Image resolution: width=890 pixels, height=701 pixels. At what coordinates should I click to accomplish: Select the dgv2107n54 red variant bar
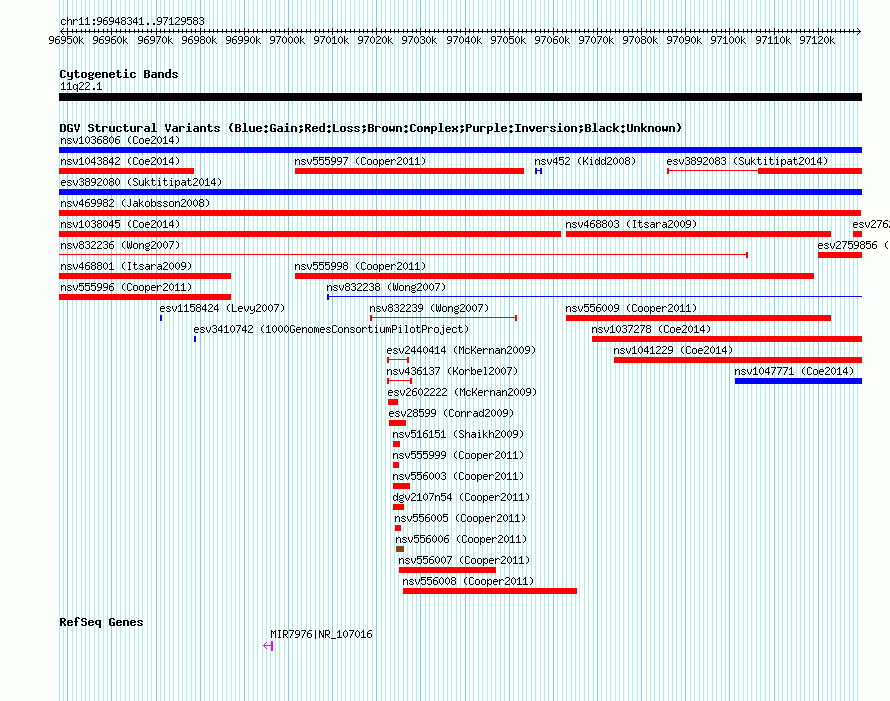pos(398,507)
